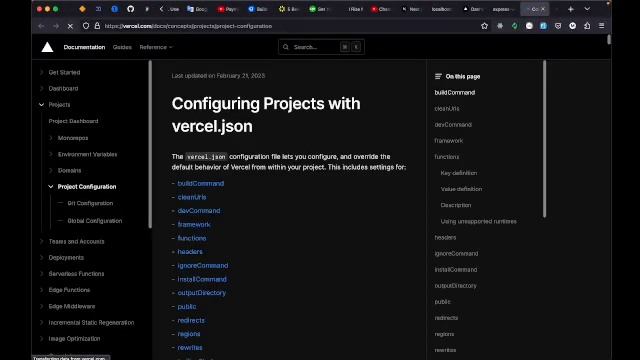Screen dimensions: 640x360
Task: Close the current Vercel tab
Action: [543, 9]
